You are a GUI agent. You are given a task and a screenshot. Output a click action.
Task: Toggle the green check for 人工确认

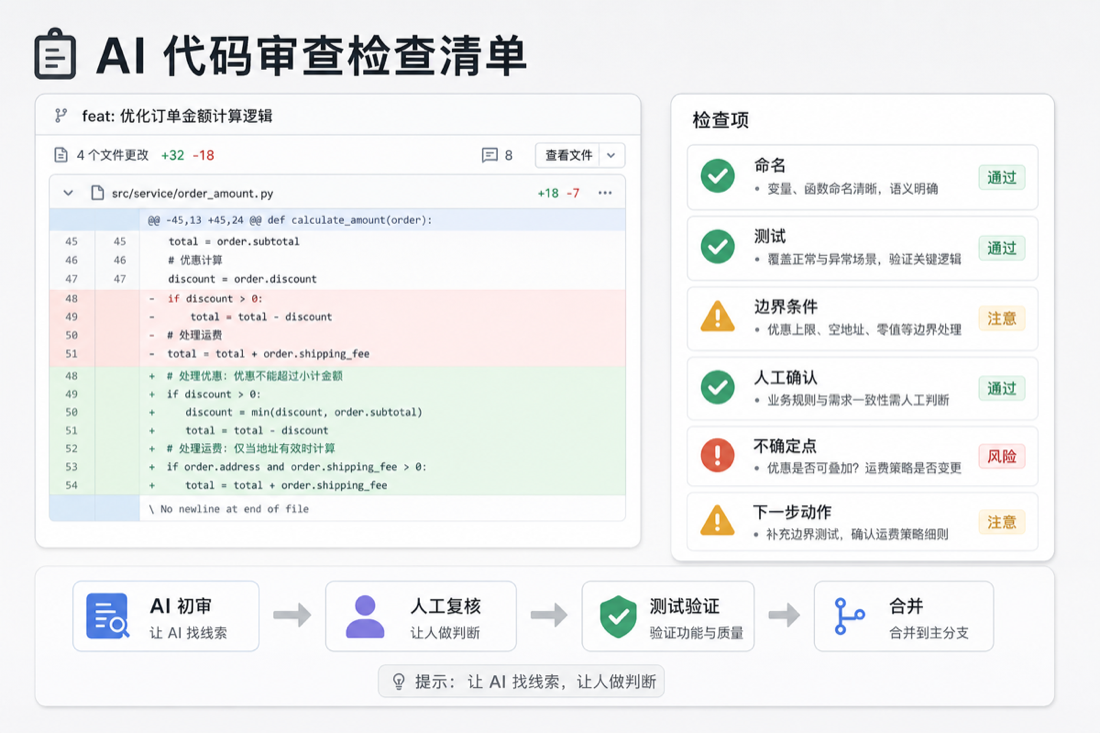[718, 387]
